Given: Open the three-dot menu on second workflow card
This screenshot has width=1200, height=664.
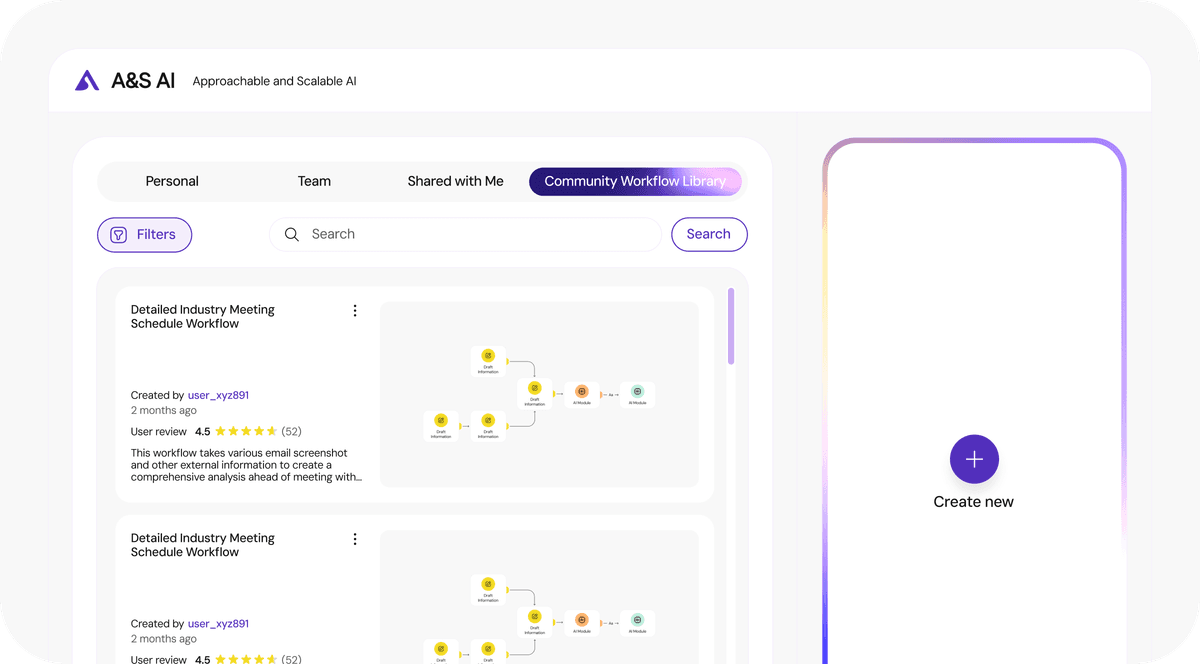Looking at the screenshot, I should (x=355, y=538).
